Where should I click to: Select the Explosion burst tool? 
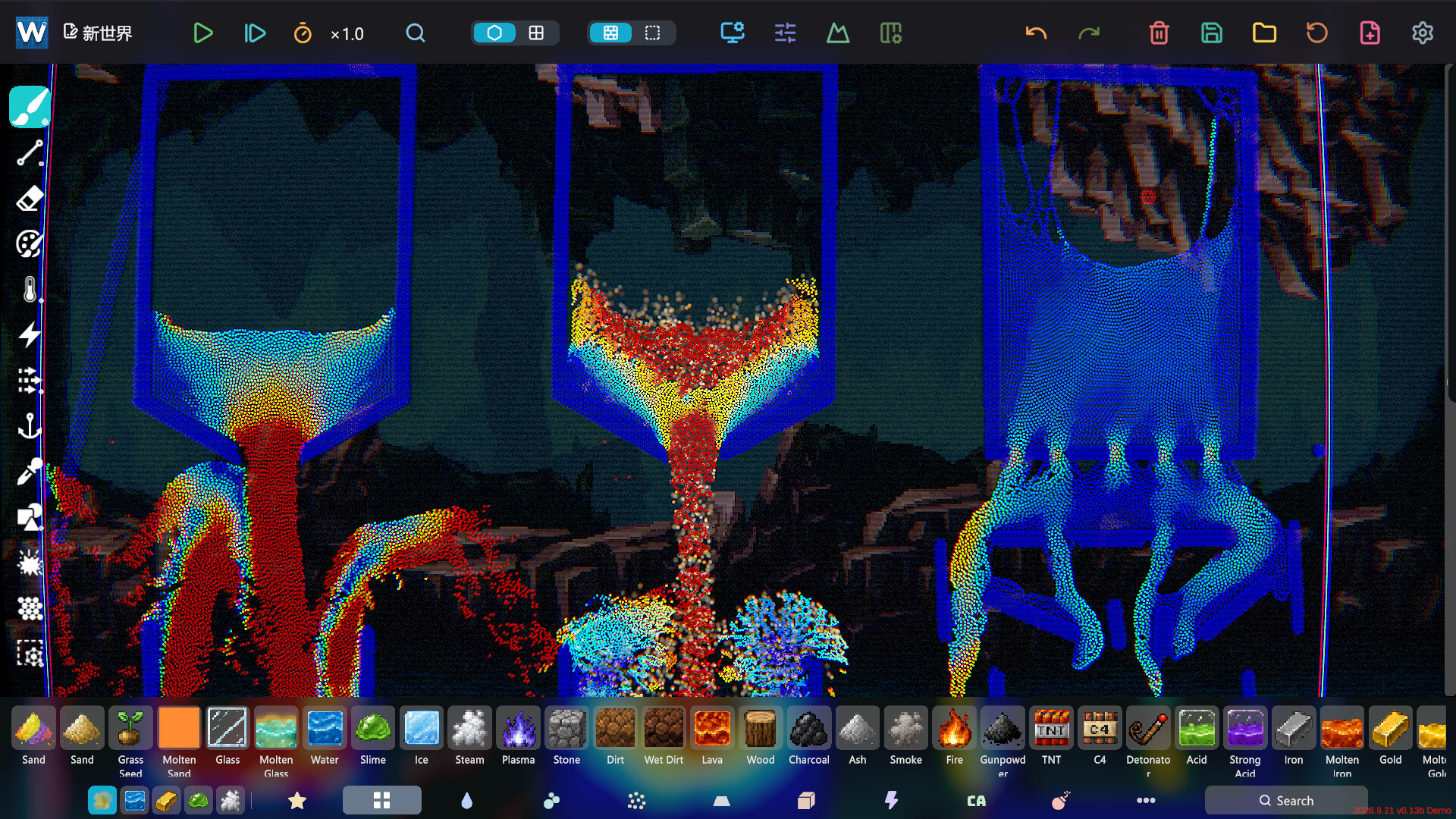coord(30,563)
